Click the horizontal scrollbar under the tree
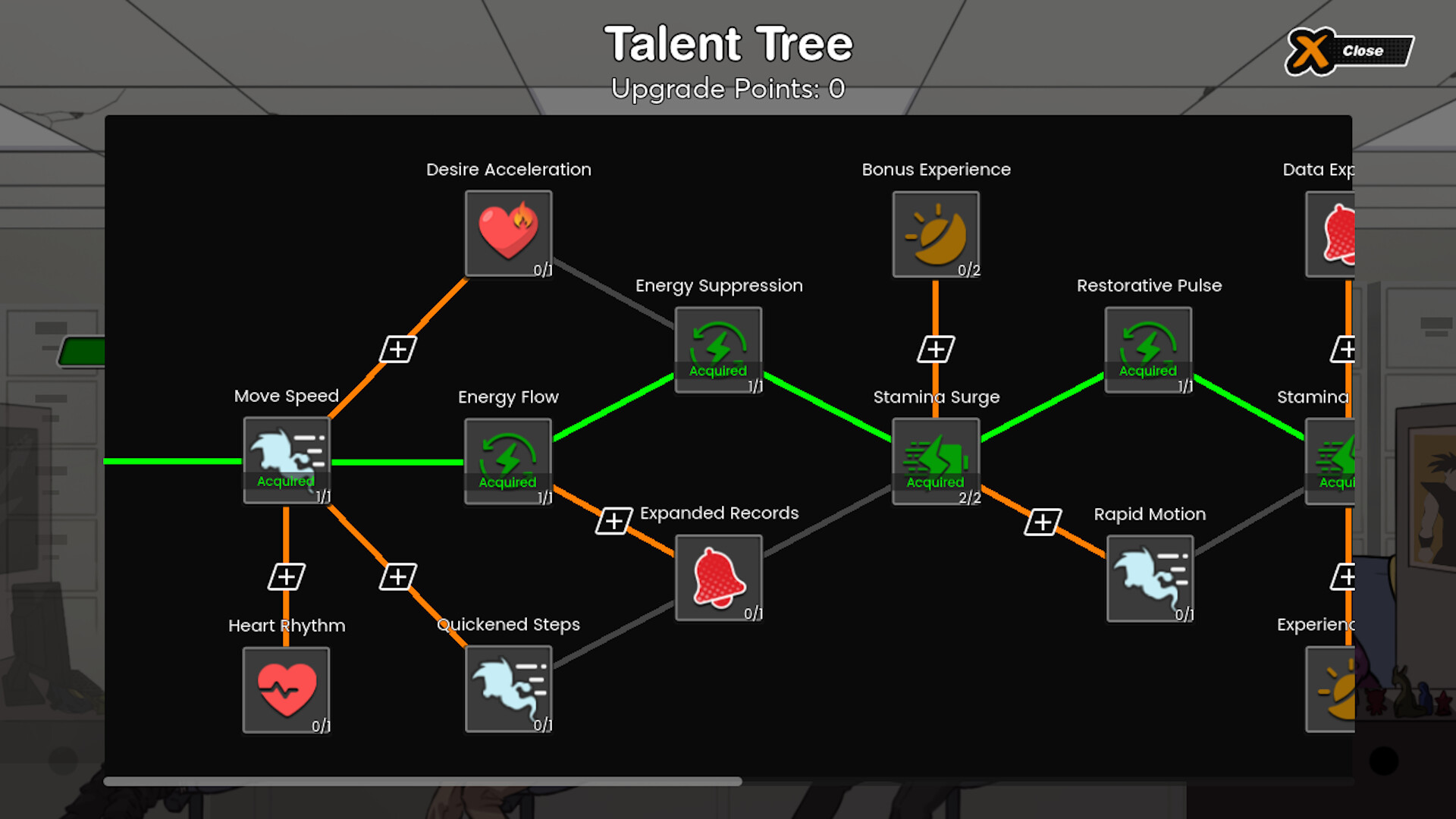Image resolution: width=1456 pixels, height=819 pixels. click(x=422, y=781)
